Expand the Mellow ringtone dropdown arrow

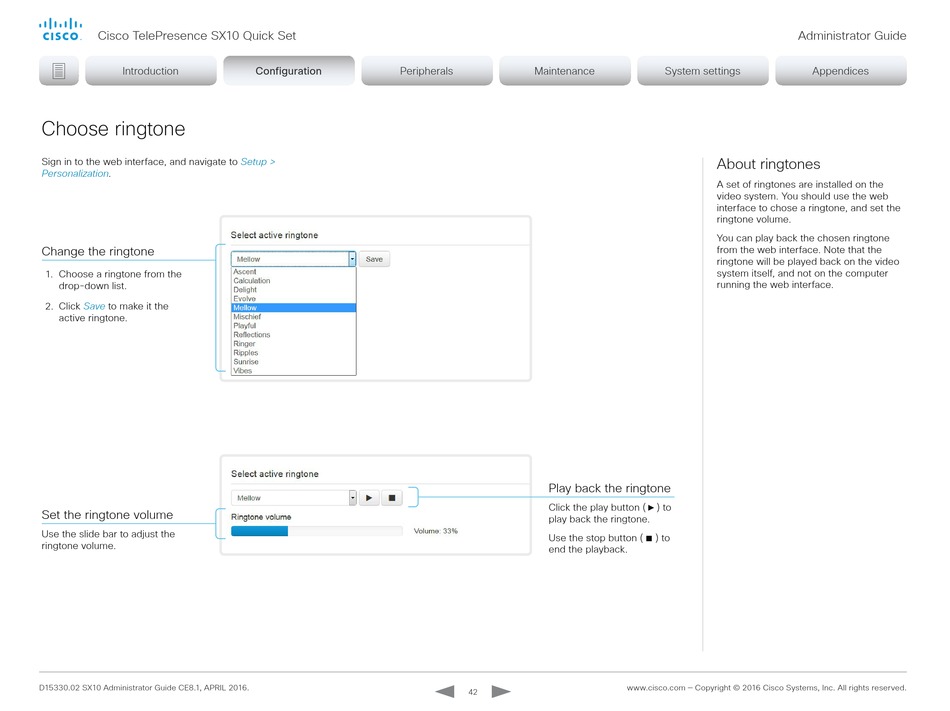(352, 259)
